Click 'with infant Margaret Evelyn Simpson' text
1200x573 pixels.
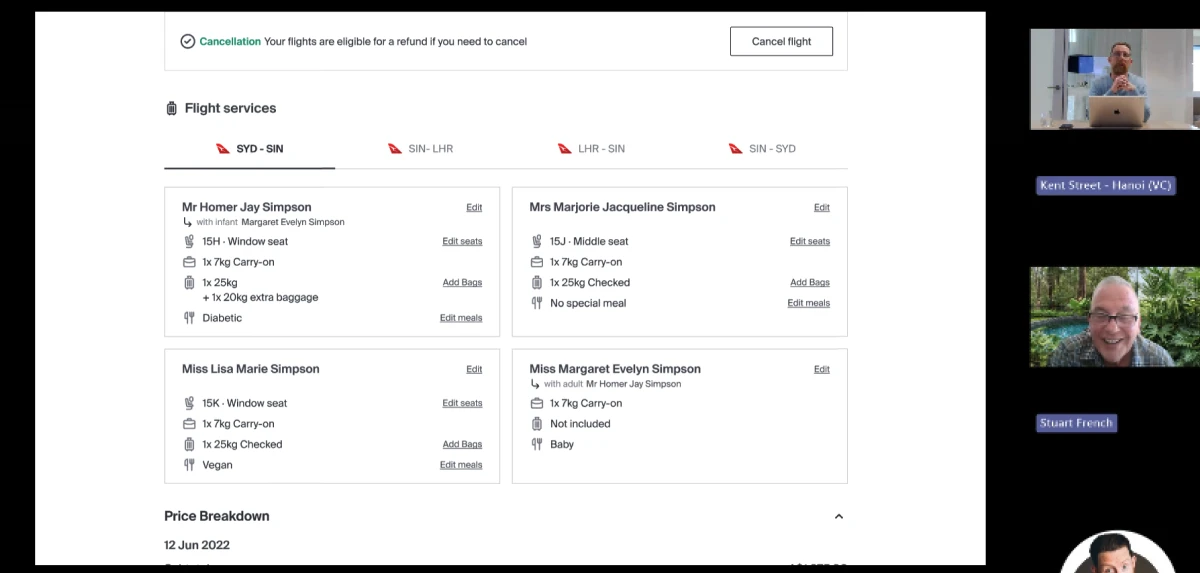click(x=270, y=222)
